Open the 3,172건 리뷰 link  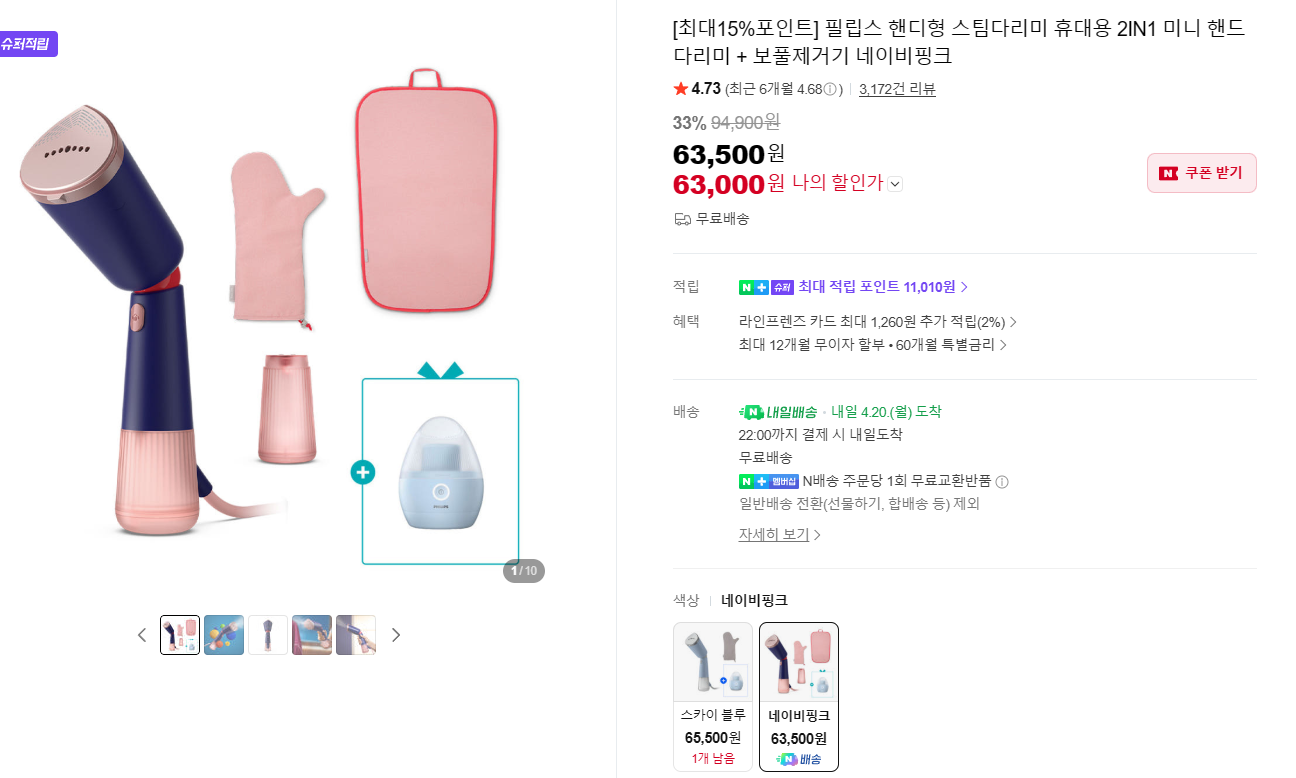(897, 89)
